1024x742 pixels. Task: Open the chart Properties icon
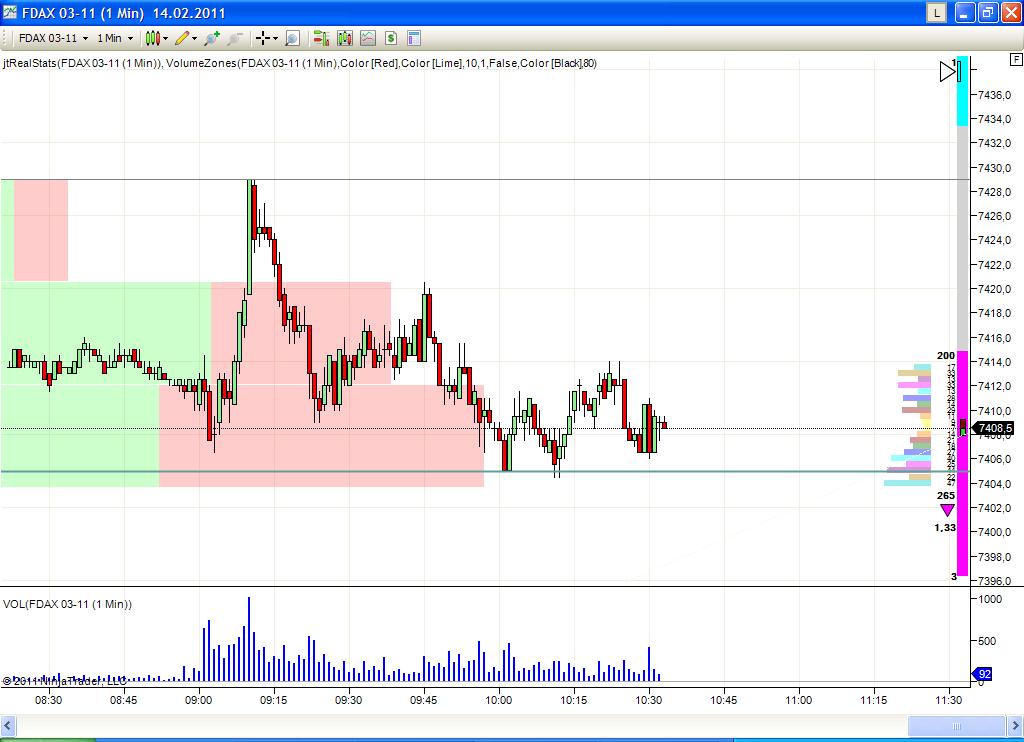413,39
